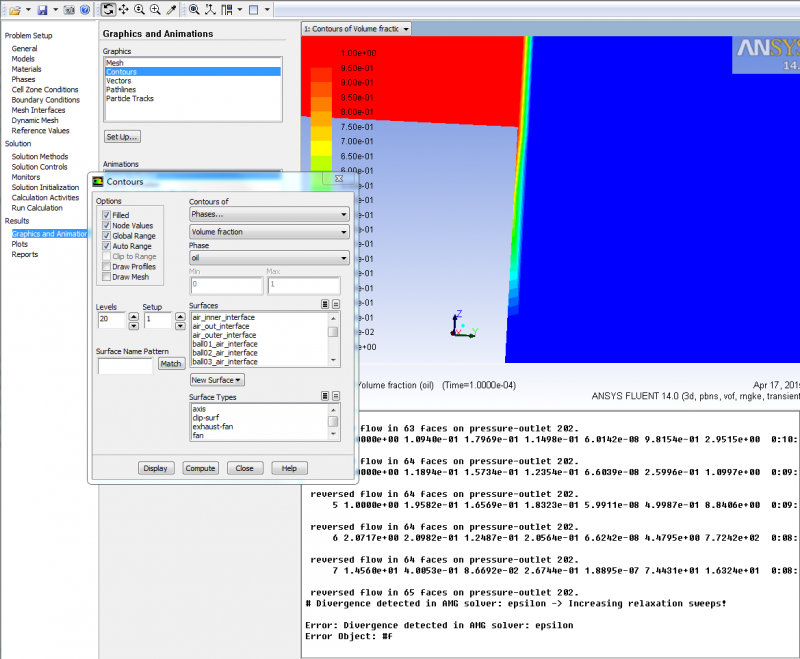The height and width of the screenshot is (659, 800).
Task: Open help with the question mark icon
Action: pyautogui.click(x=85, y=10)
